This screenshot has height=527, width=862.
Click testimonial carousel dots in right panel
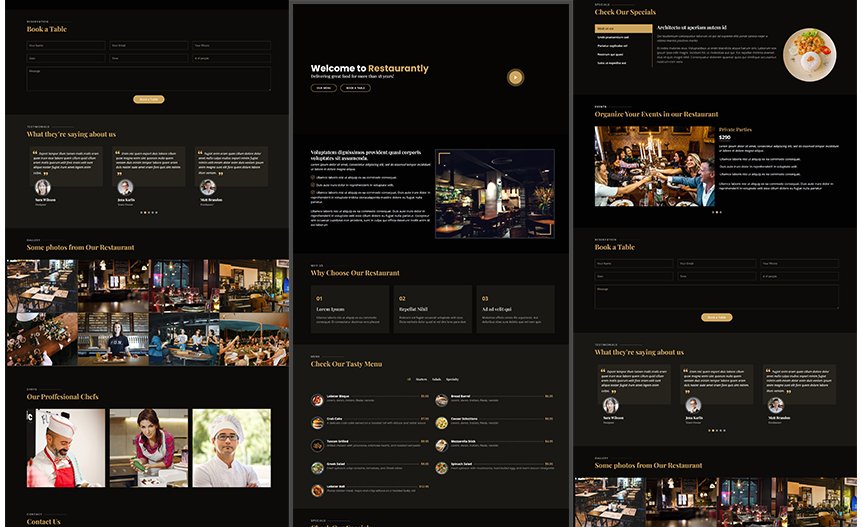click(716, 430)
